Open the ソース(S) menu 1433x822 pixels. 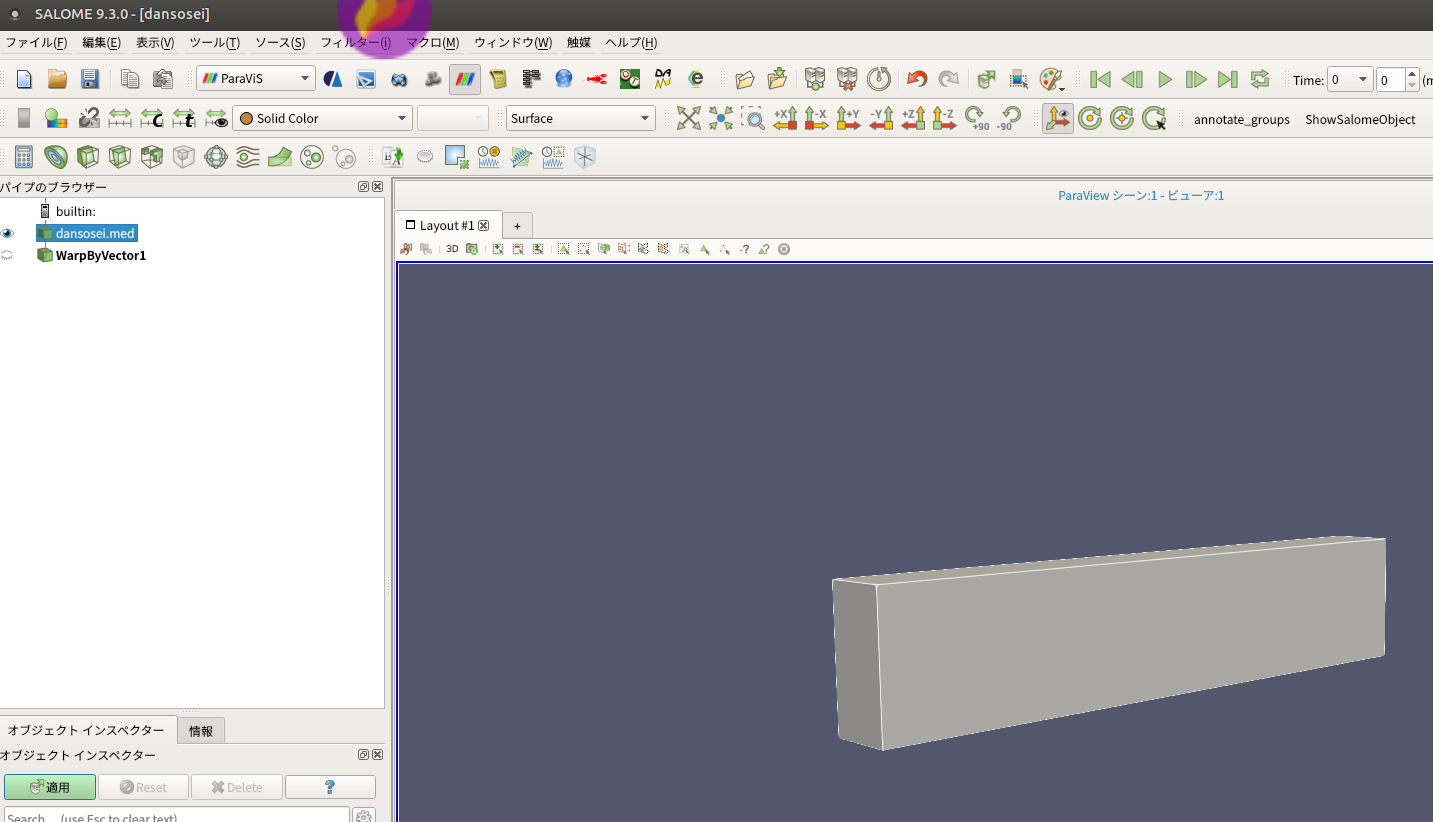click(280, 43)
